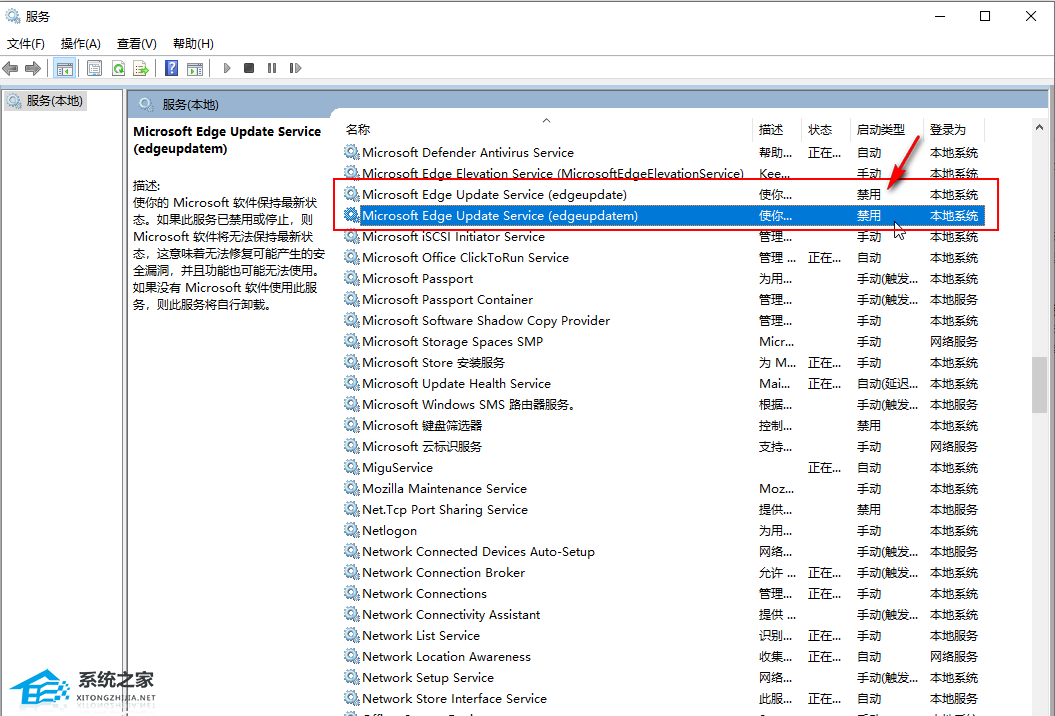Click the green Refresh toolbar icon

click(x=118, y=68)
